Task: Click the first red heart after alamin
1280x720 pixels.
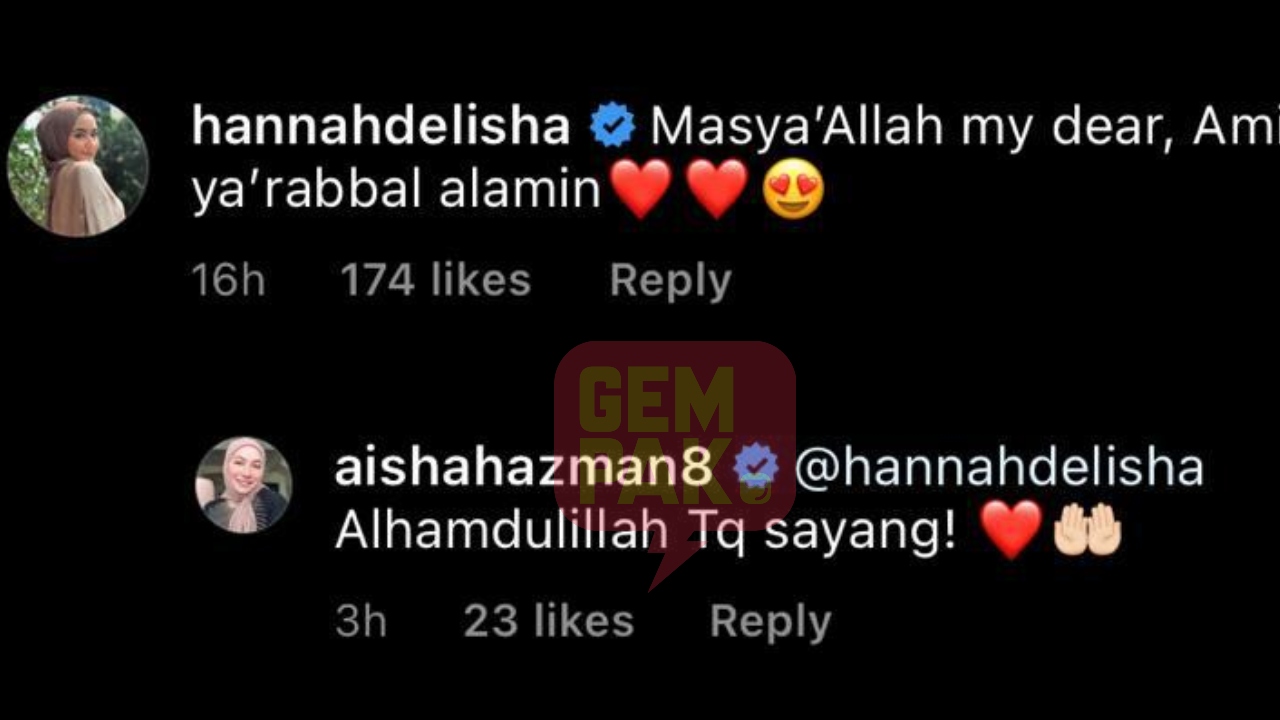Action: pyautogui.click(x=641, y=190)
